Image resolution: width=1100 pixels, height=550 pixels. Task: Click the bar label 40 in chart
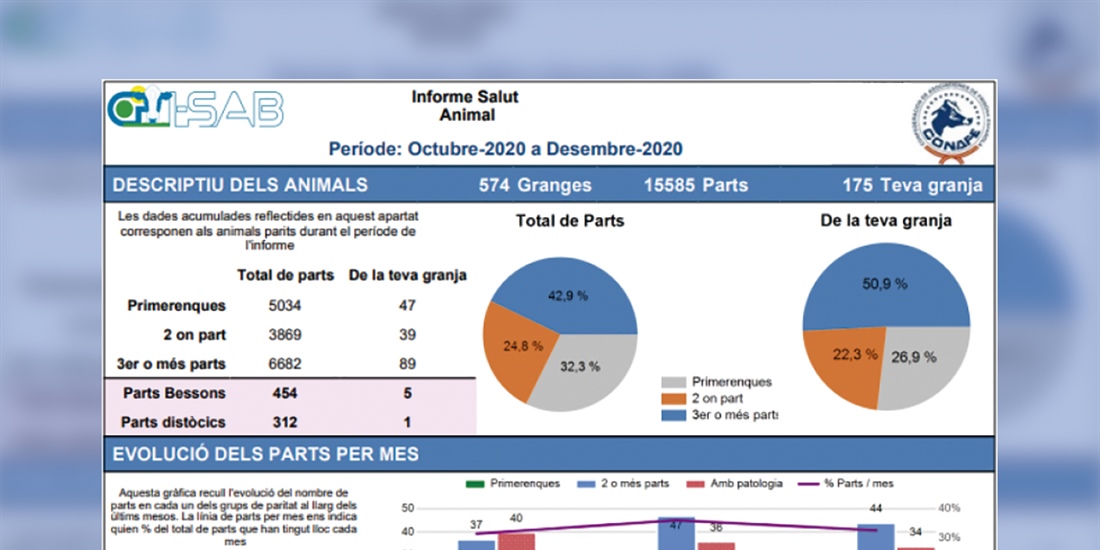516,518
